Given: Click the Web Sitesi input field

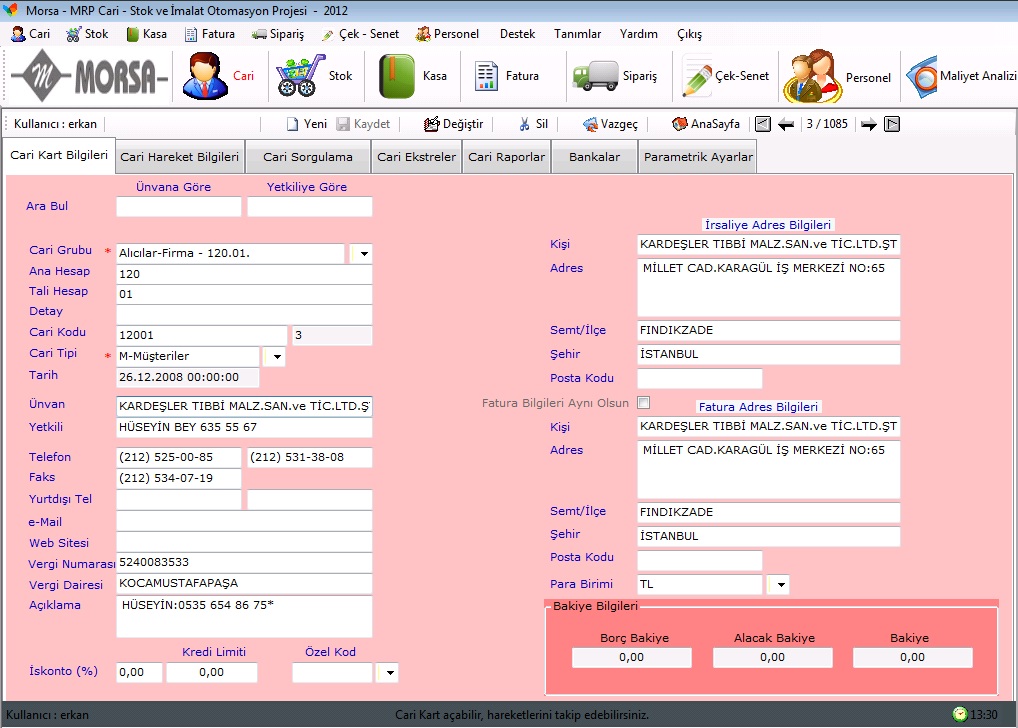Looking at the screenshot, I should click(x=244, y=542).
